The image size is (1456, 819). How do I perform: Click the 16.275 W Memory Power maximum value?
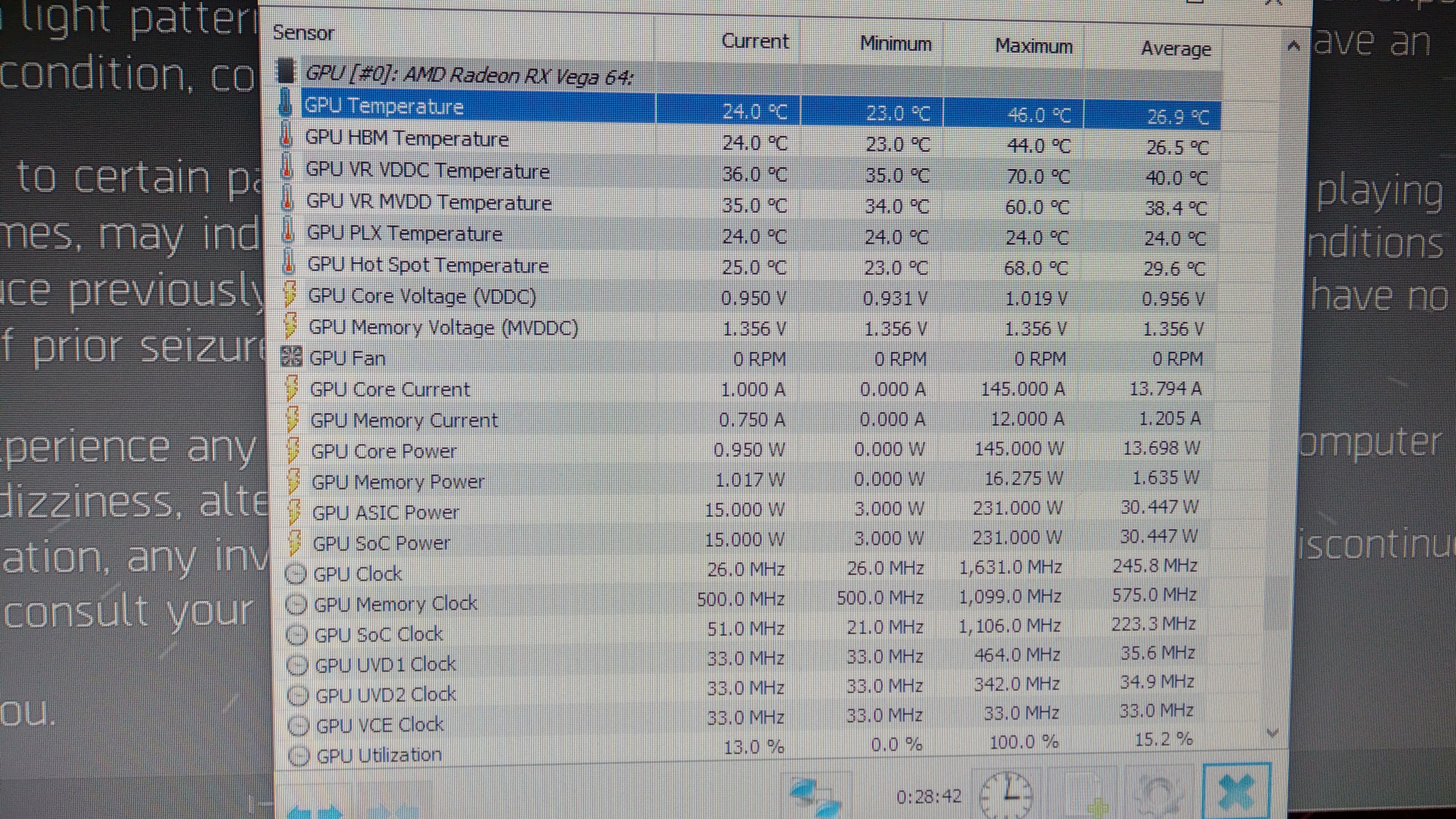coord(1024,478)
